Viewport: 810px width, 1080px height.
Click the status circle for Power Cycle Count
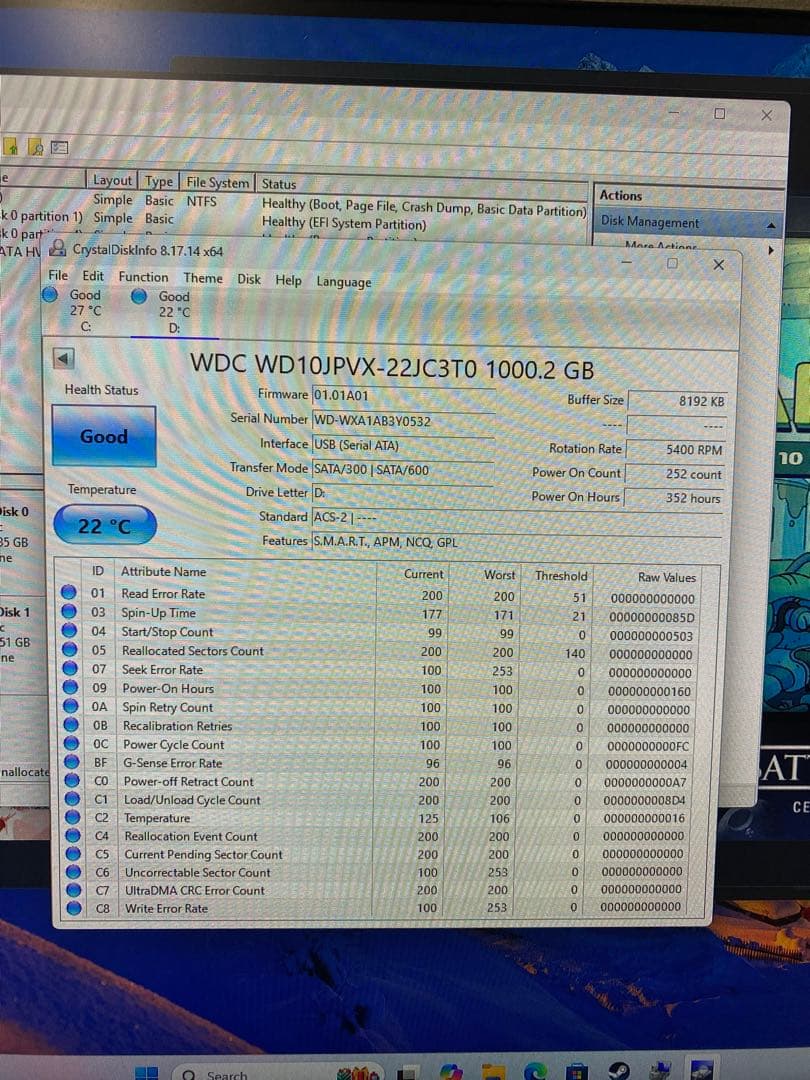72,742
